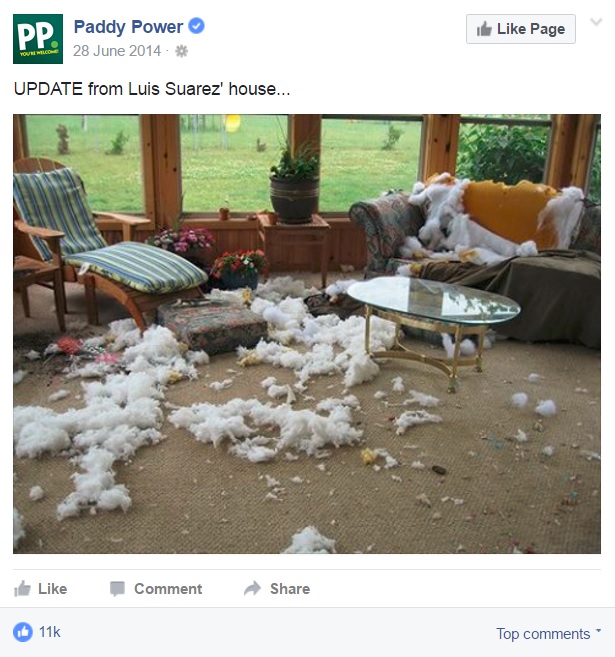
Task: Click the Like text label under the photo
Action: click(x=52, y=589)
